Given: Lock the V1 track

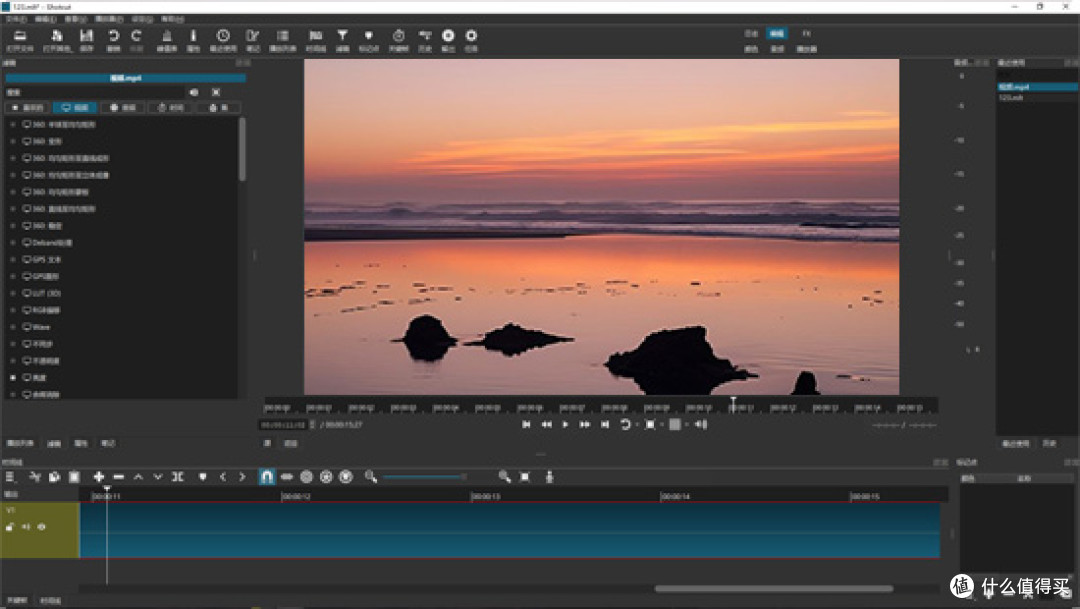Looking at the screenshot, I should (10, 527).
